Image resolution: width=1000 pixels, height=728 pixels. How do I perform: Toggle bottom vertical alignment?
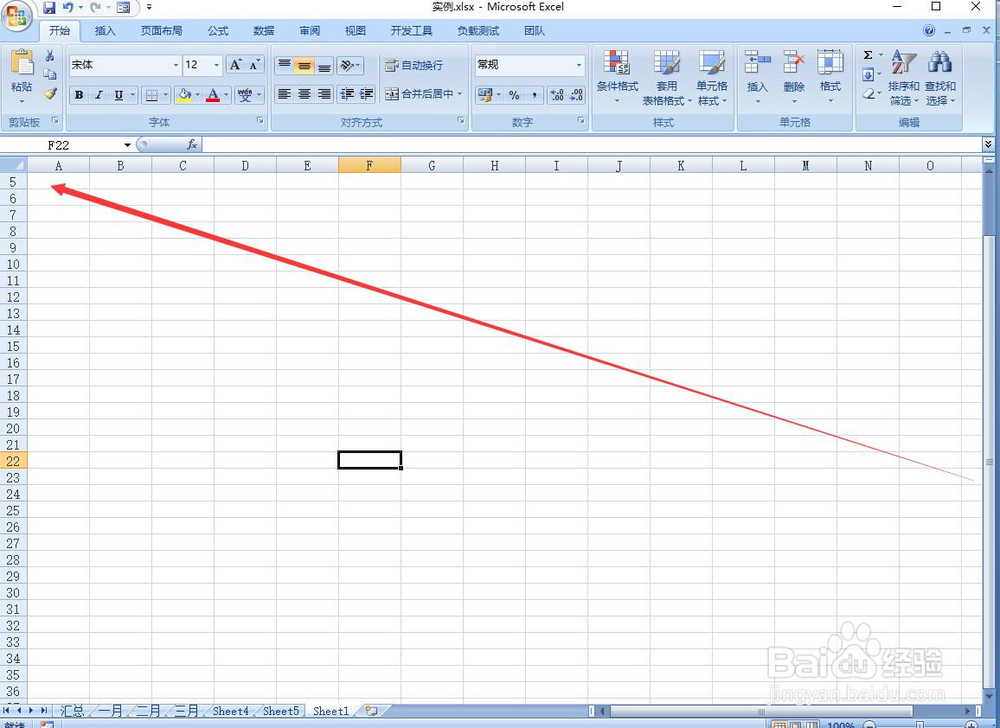pos(324,65)
